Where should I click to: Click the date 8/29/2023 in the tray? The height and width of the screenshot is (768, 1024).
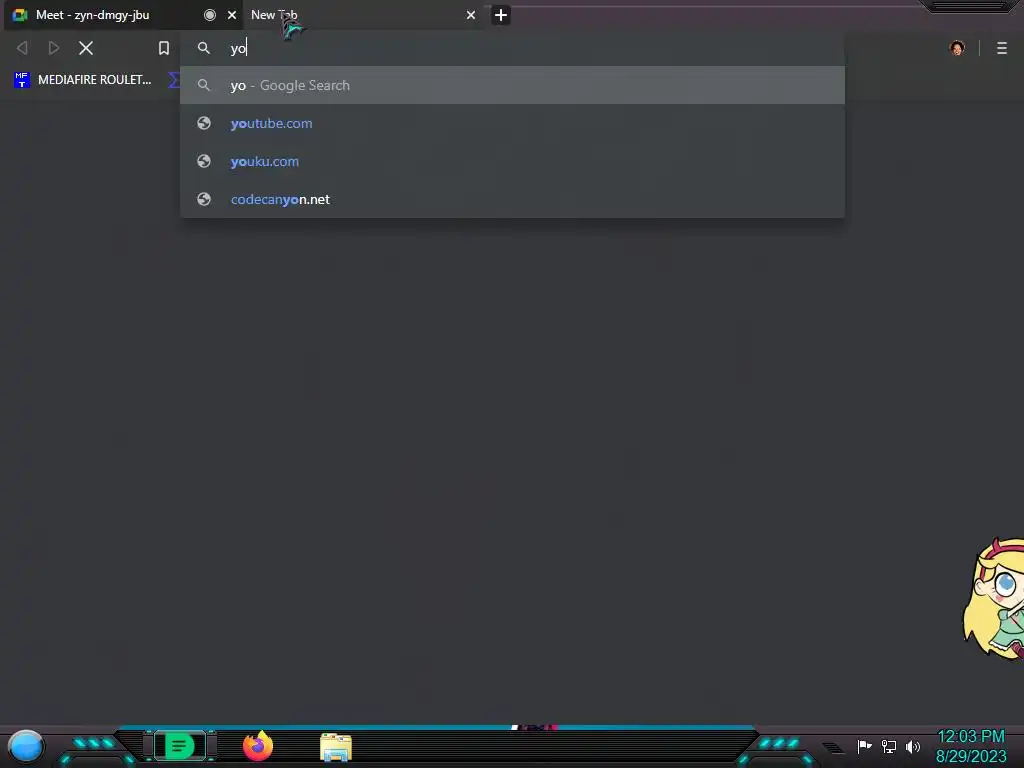click(x=970, y=756)
